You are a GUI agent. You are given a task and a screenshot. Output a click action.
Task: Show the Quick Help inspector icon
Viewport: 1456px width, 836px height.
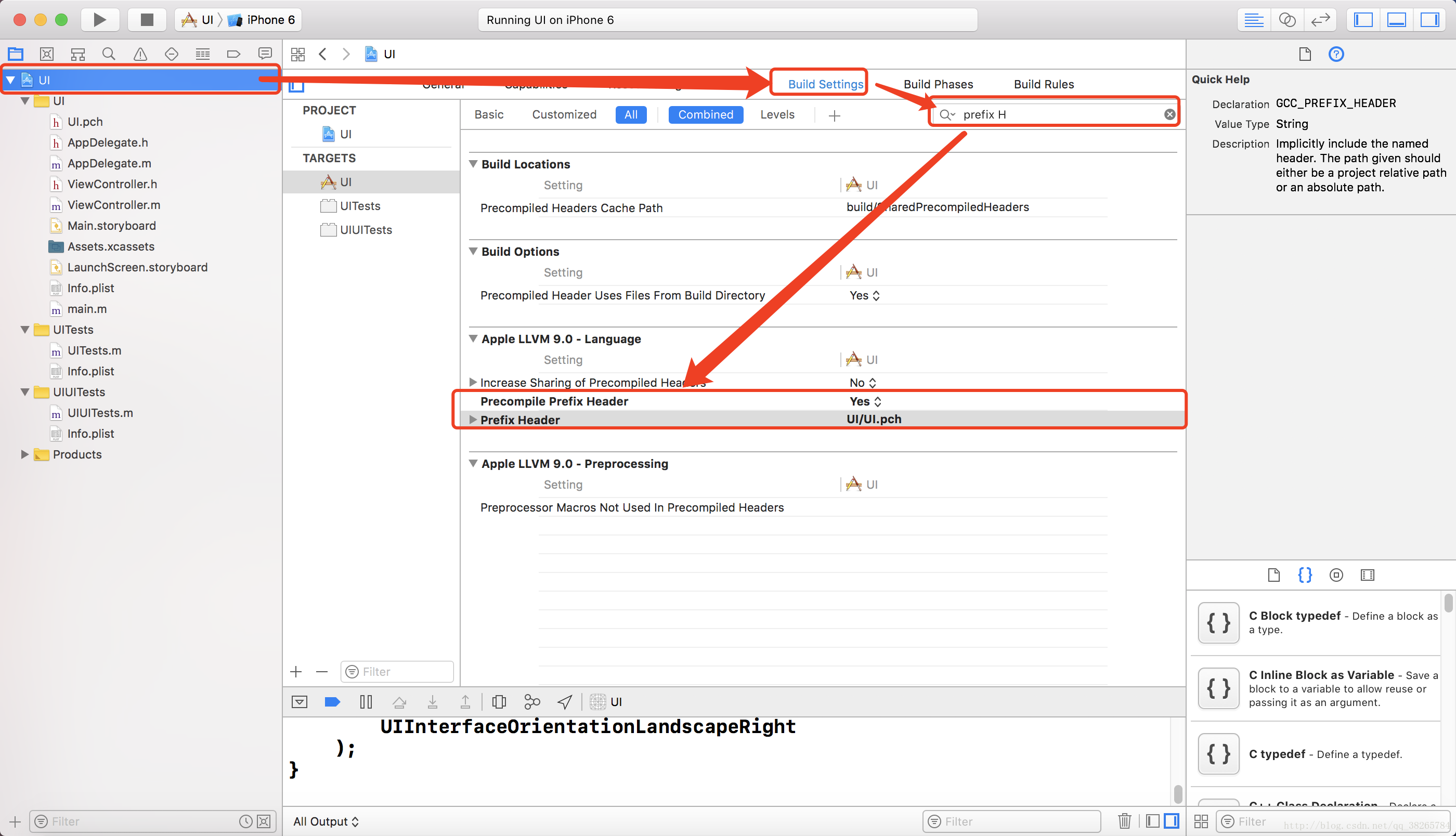(1336, 54)
